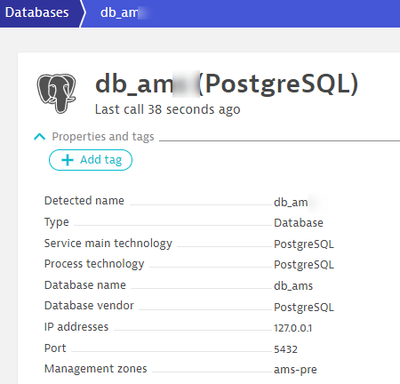400x384 pixels.
Task: Collapse the Properties and tags section
Action: click(x=40, y=137)
